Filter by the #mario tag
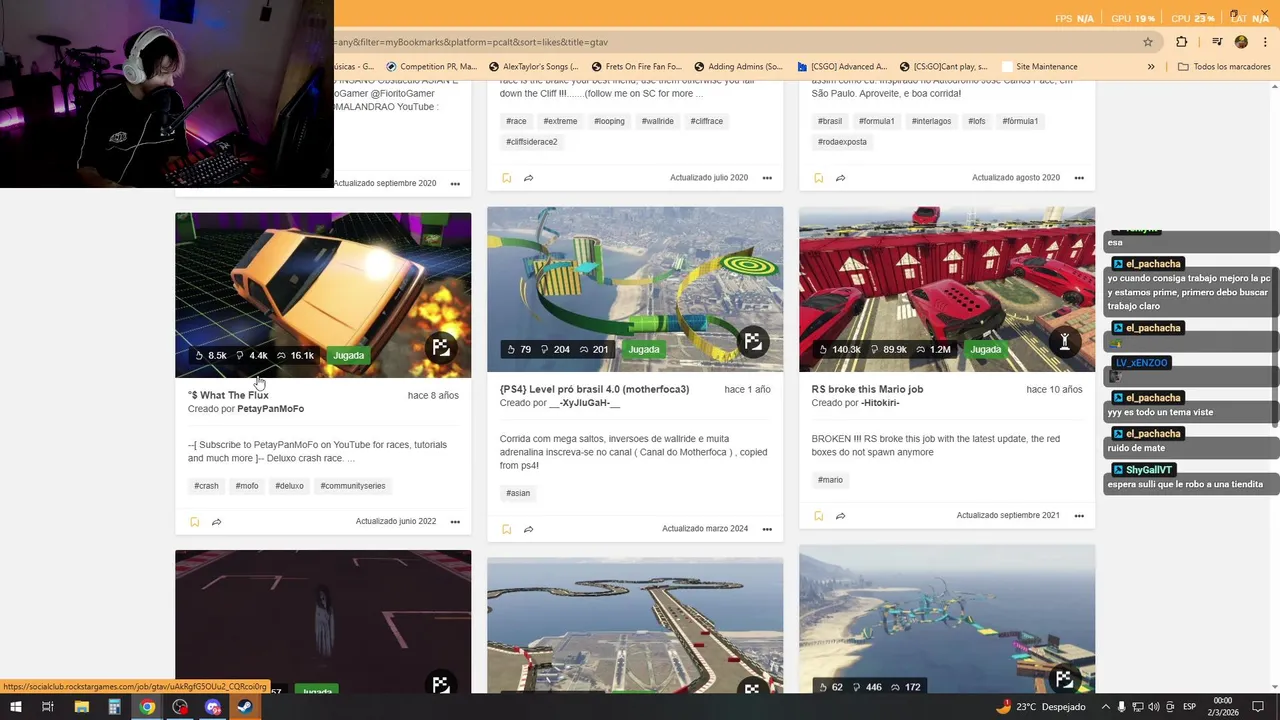Screen dimensions: 1280x720 pos(830,480)
